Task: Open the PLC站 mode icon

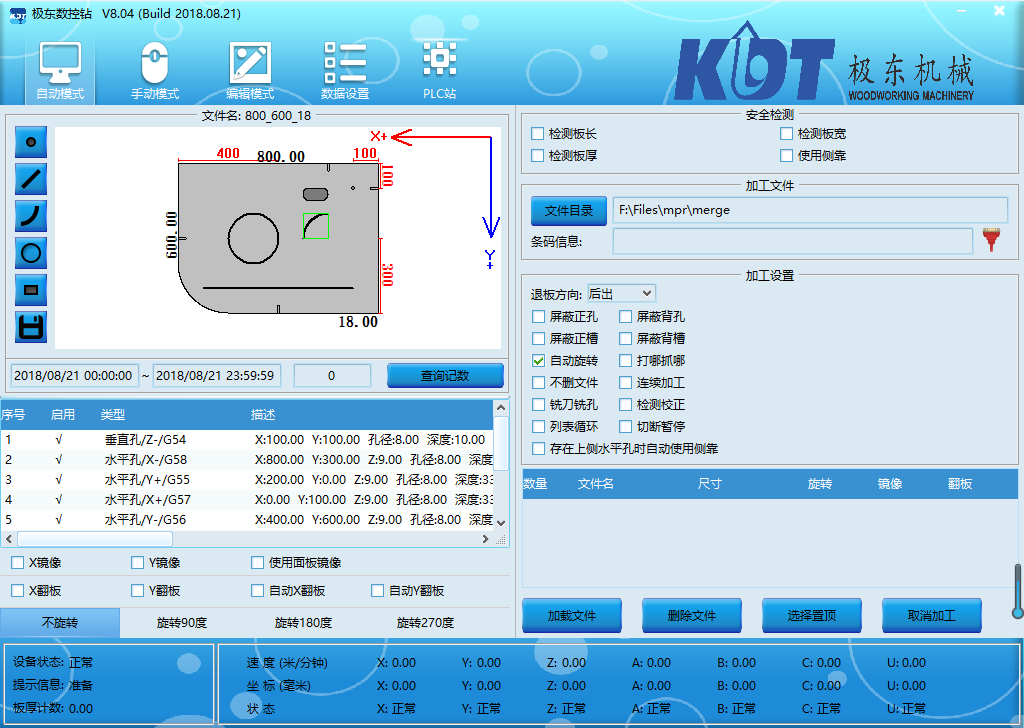Action: tap(439, 70)
